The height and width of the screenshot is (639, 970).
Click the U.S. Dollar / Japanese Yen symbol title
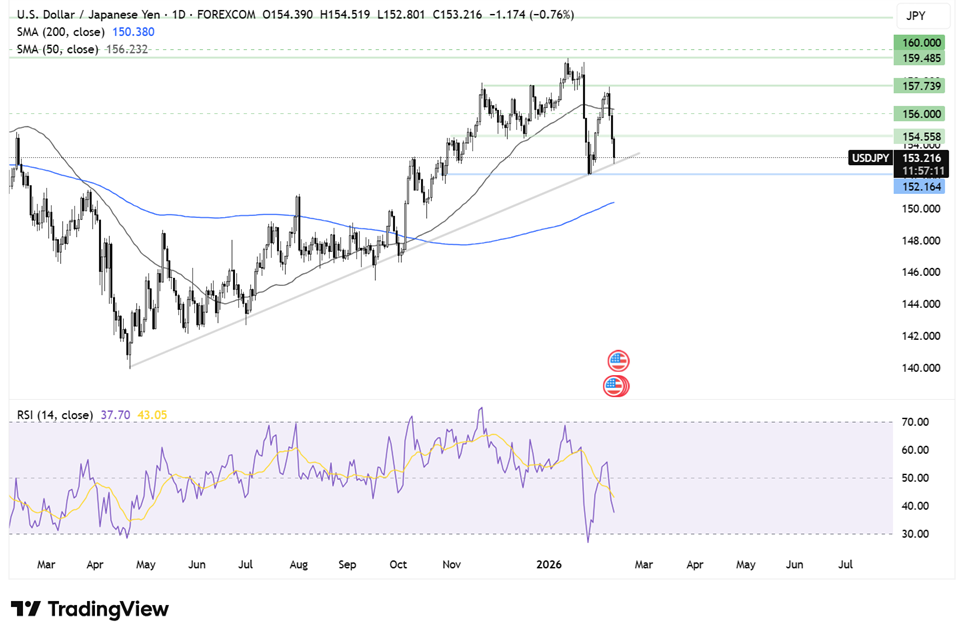coord(88,14)
